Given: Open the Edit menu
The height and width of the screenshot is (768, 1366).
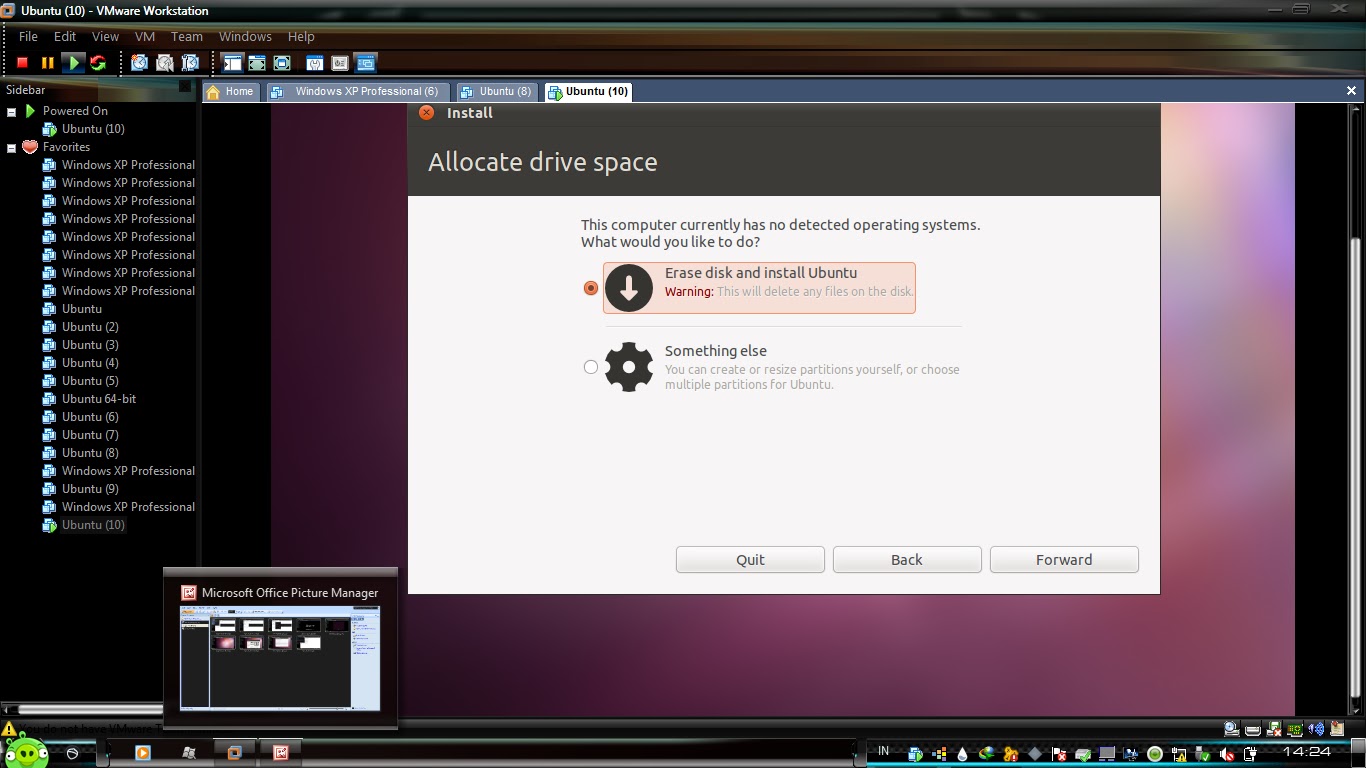Looking at the screenshot, I should 65,36.
